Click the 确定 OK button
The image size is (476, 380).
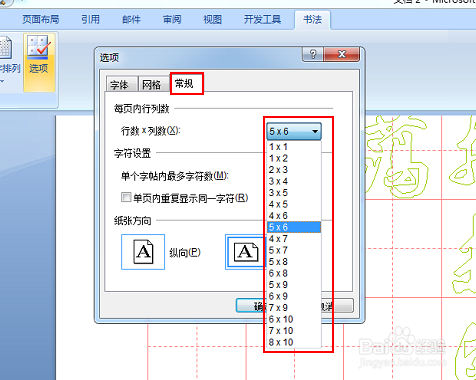(x=252, y=306)
